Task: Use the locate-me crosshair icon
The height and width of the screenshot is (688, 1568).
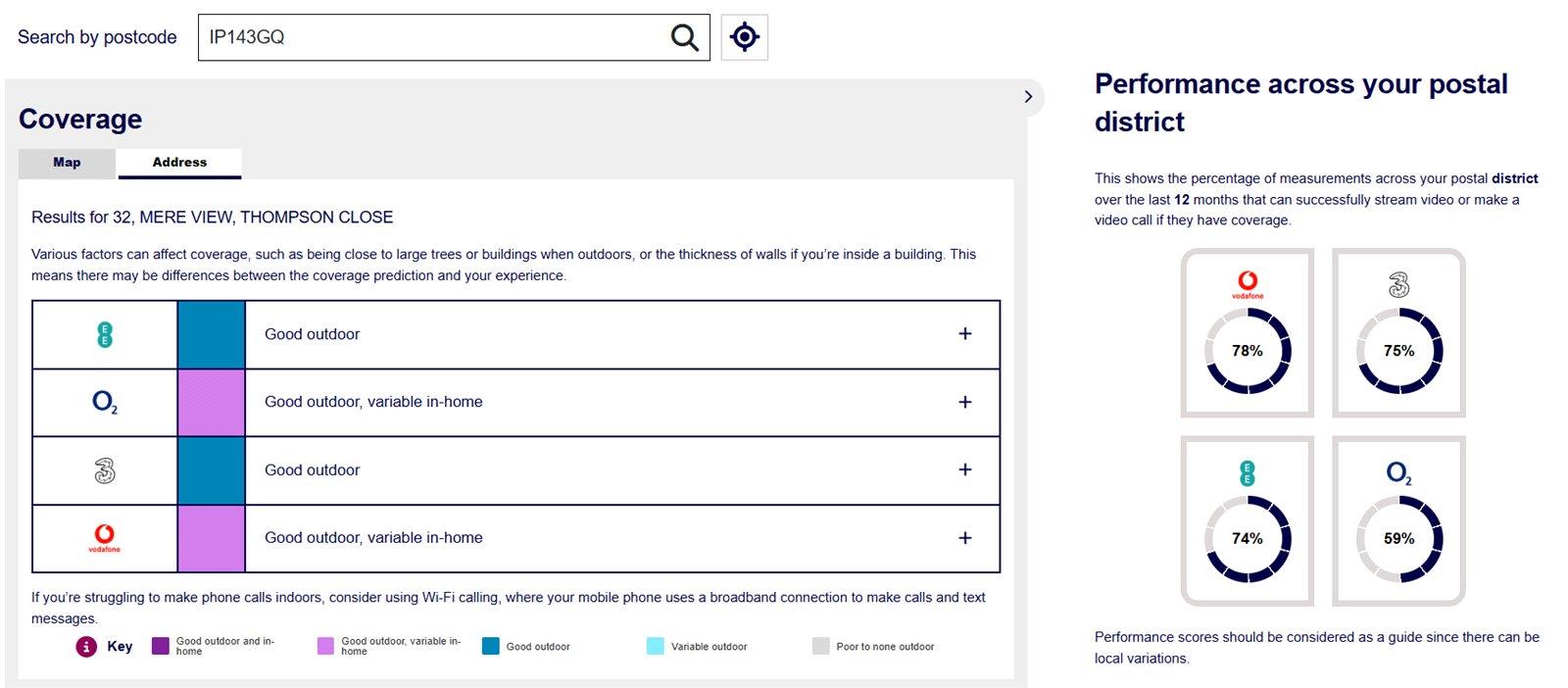Action: [745, 37]
